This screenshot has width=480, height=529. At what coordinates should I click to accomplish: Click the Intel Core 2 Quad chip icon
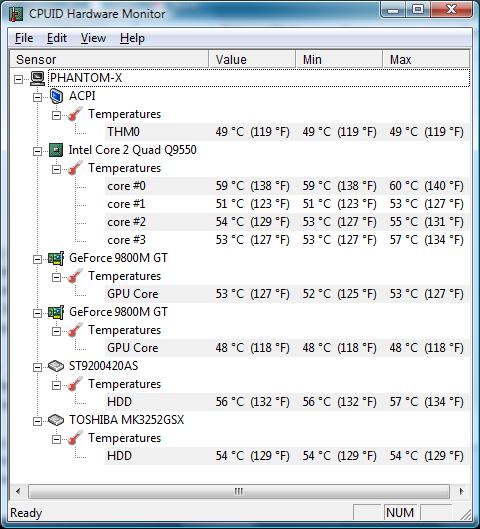56,150
